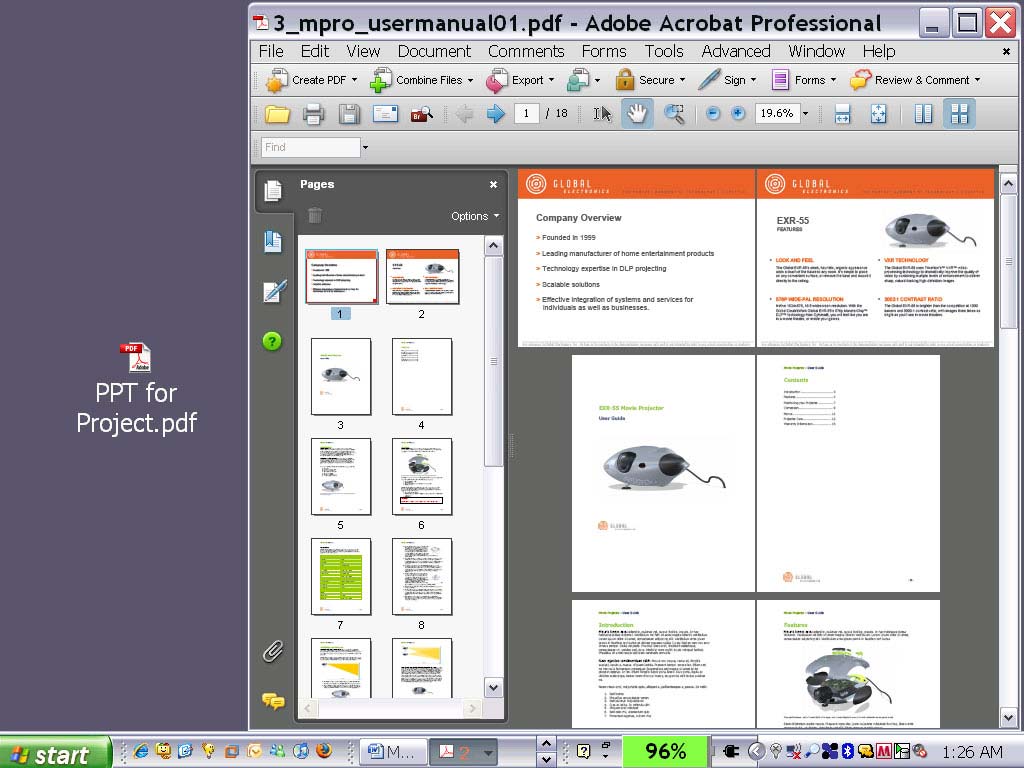Image resolution: width=1024 pixels, height=768 pixels.
Task: Click the Print icon
Action: pos(313,114)
